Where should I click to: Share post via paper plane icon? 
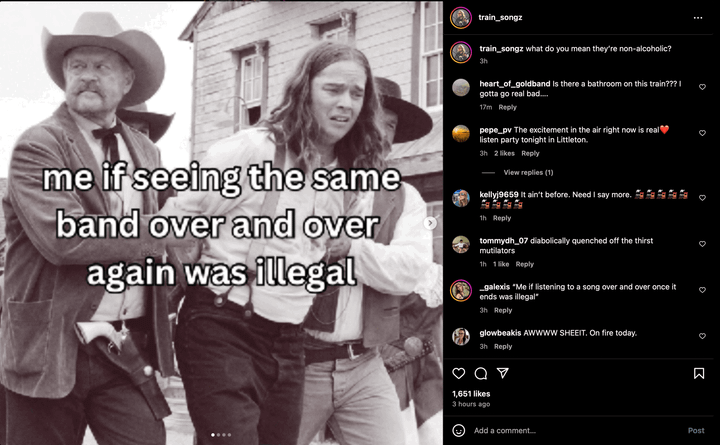pos(503,373)
